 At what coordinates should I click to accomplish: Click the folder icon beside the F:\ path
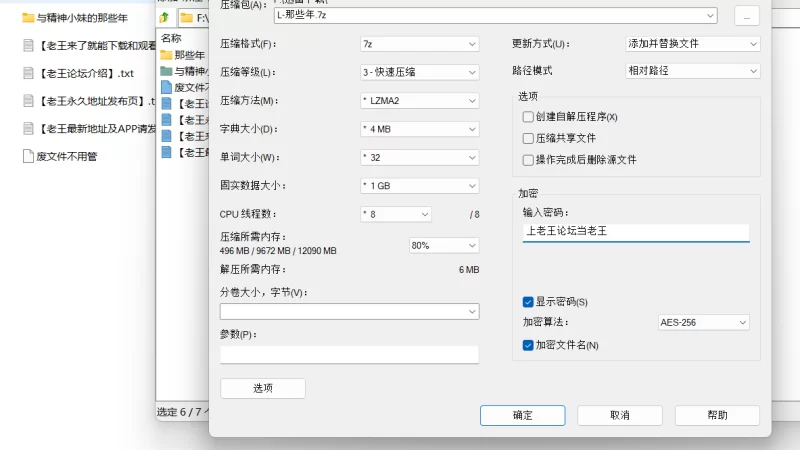coord(187,18)
